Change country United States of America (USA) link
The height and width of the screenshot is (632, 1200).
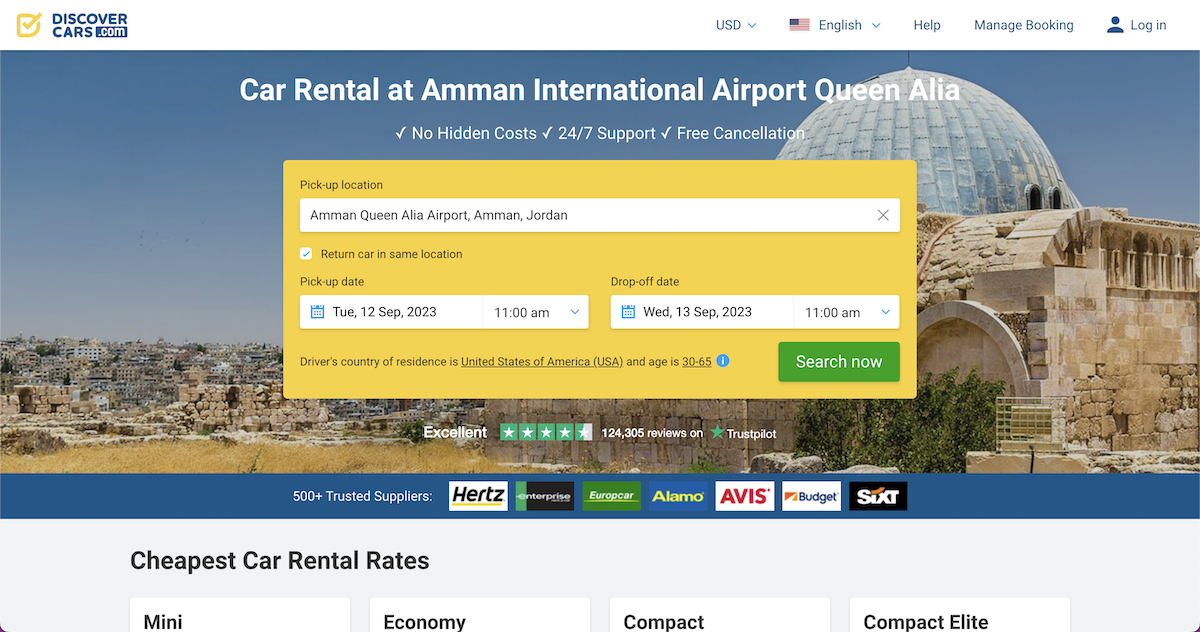[x=542, y=362]
